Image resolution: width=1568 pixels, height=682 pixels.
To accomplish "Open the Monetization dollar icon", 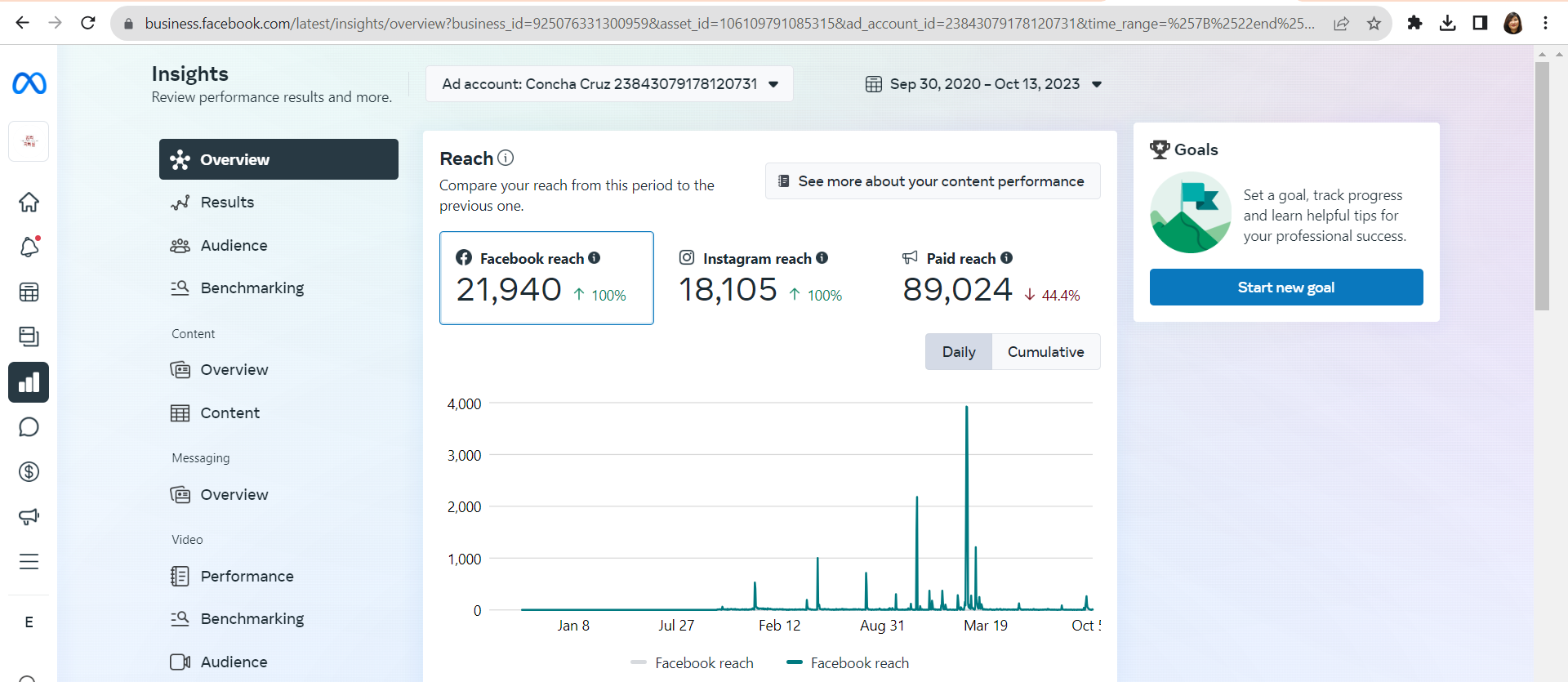I will (29, 471).
